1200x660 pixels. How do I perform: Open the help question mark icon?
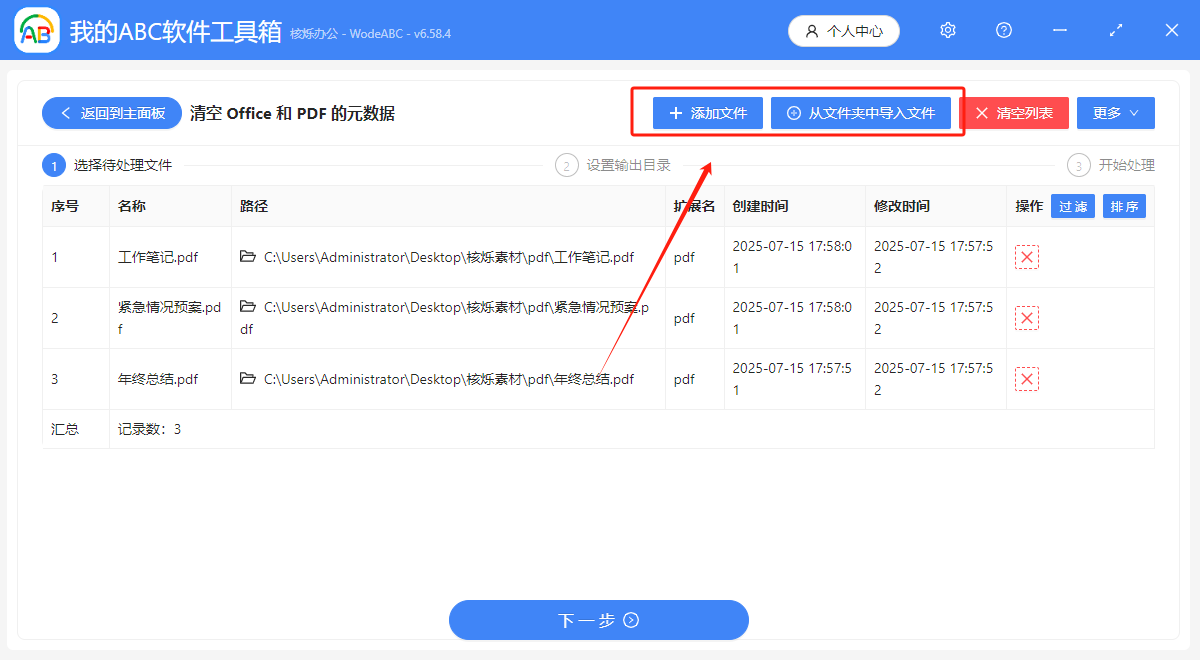(1004, 31)
